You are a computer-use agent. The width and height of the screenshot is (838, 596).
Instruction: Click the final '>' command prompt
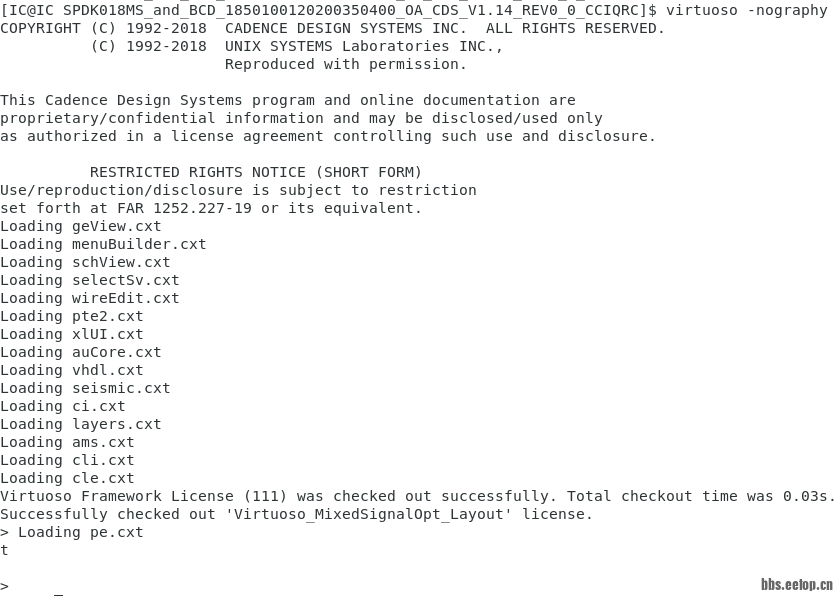pos(4,586)
